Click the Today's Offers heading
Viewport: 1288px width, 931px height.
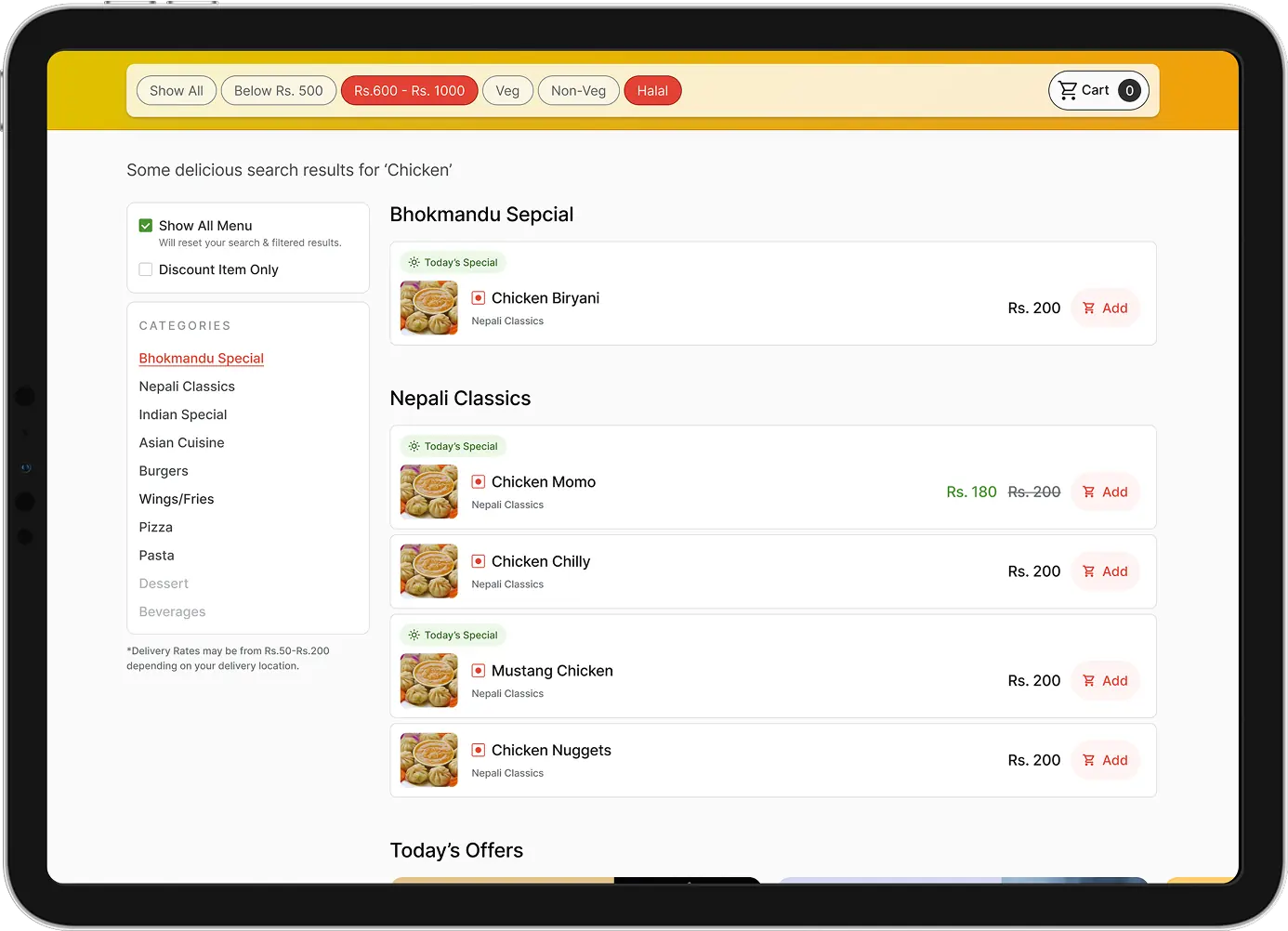[456, 850]
